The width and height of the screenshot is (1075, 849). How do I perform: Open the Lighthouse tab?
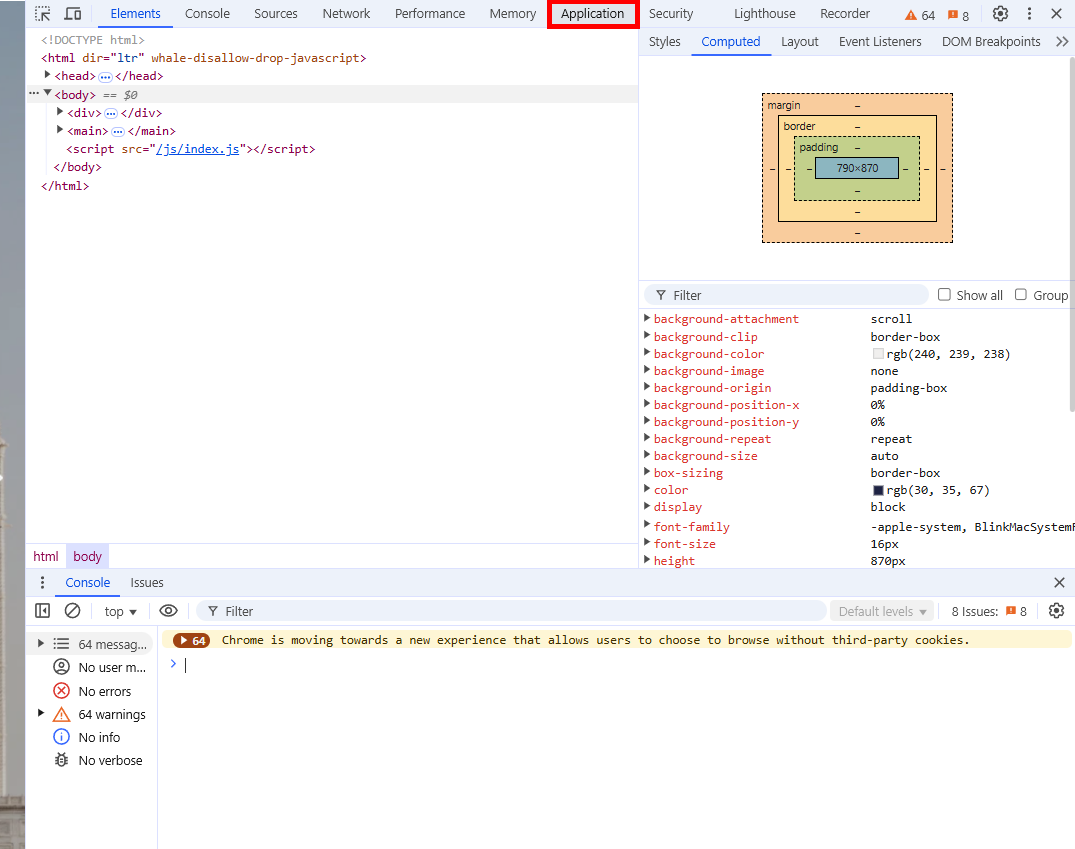pyautogui.click(x=764, y=14)
